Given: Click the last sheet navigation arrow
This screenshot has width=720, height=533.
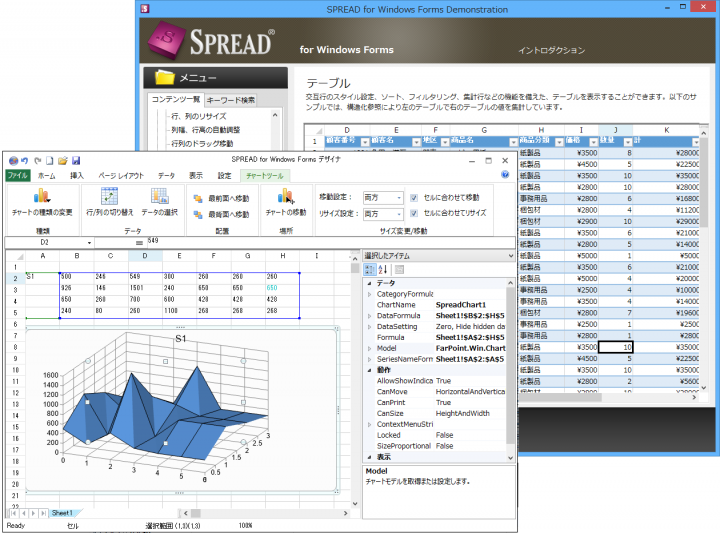Looking at the screenshot, I should tap(43, 513).
